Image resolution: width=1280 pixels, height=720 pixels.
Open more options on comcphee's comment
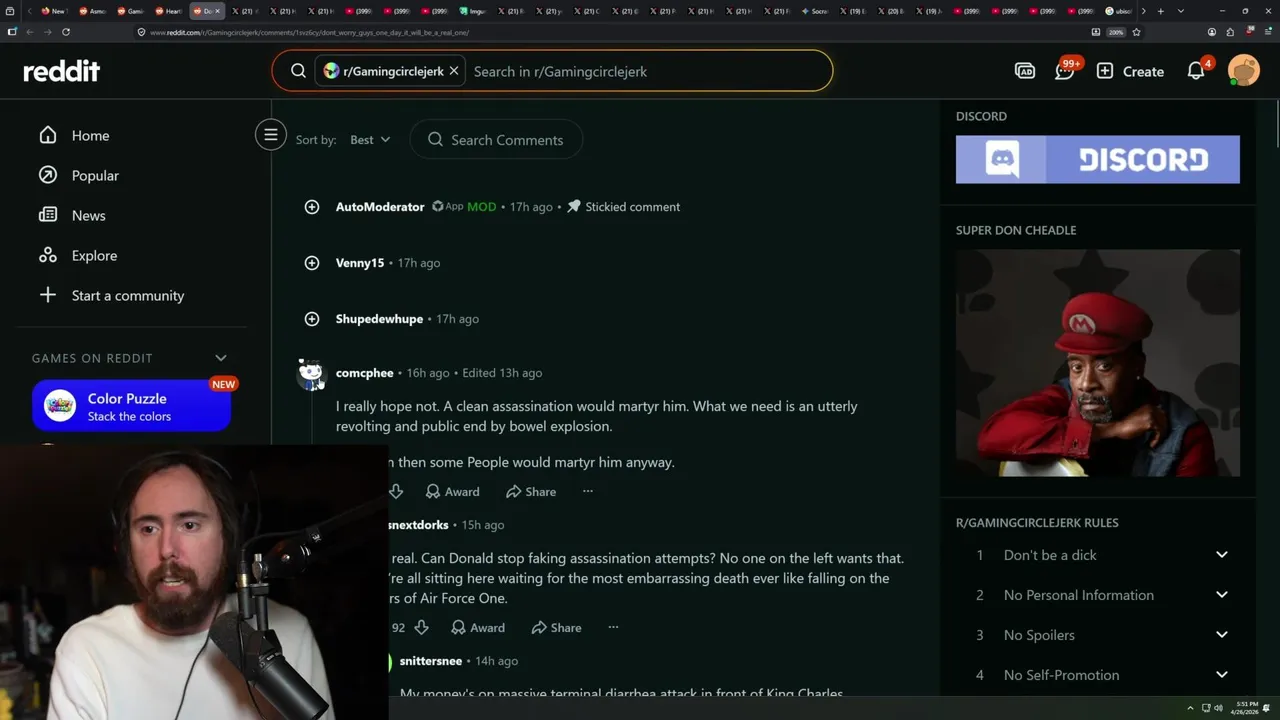tap(588, 491)
